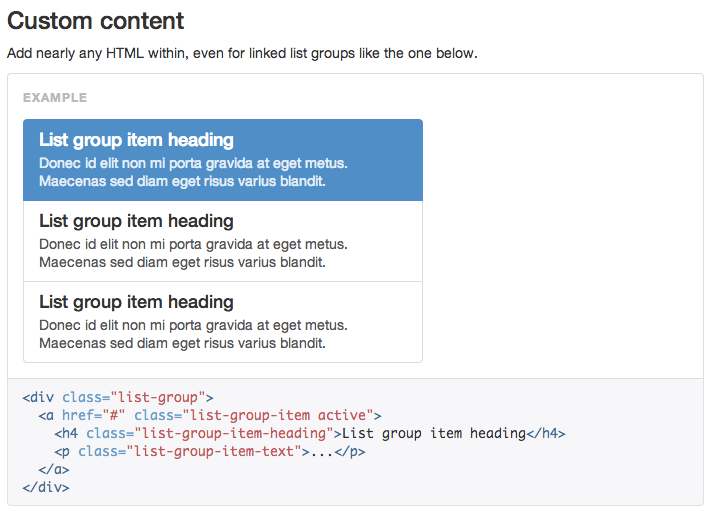
Task: Click "Maecenas sed diam" line in active item
Action: (182, 182)
